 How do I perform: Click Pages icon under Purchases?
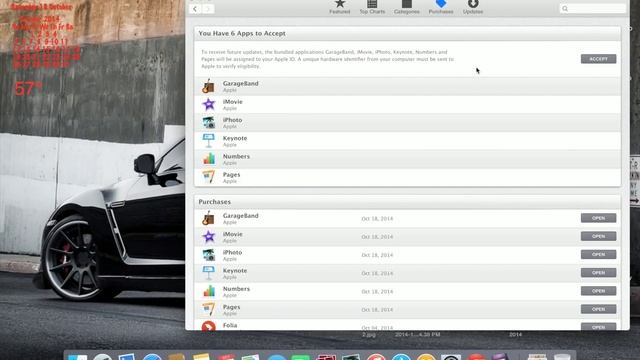click(x=209, y=309)
